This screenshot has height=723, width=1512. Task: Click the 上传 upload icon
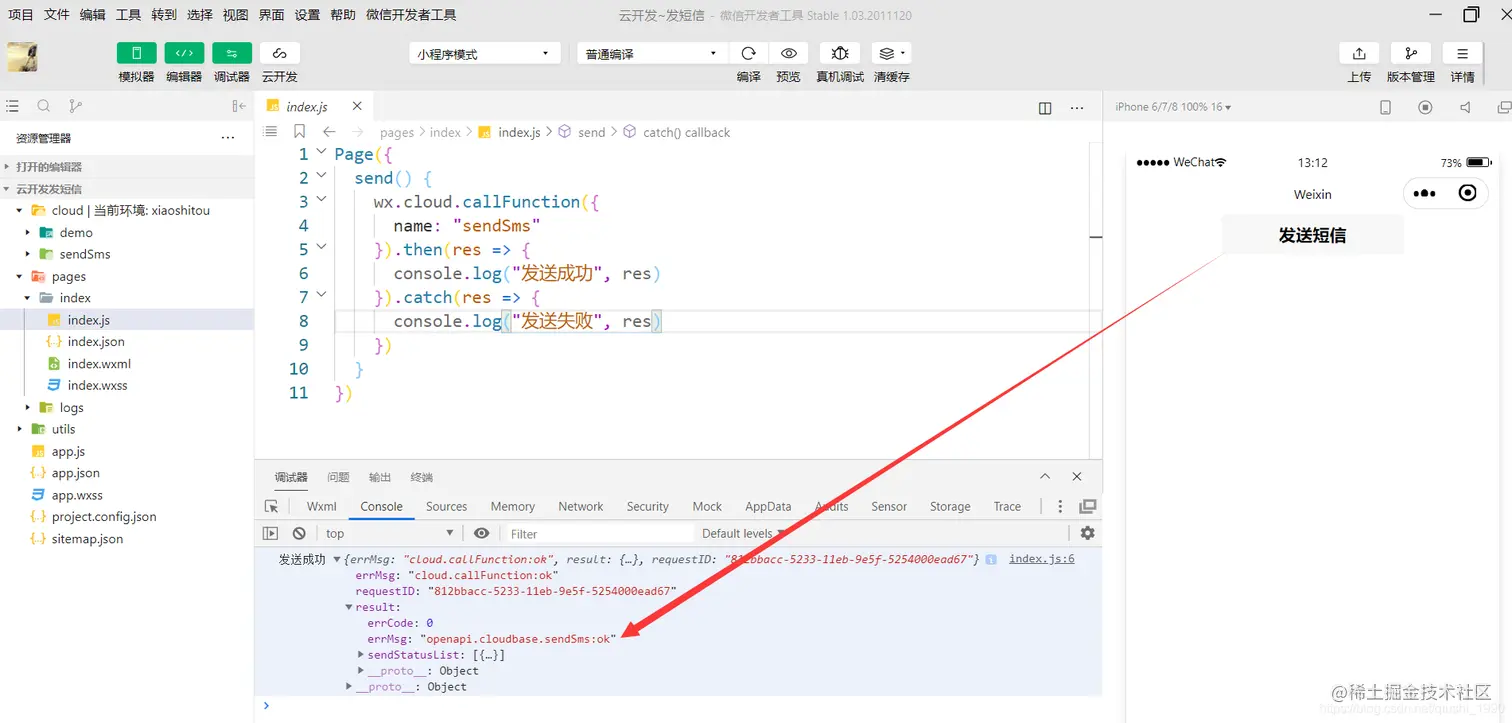pos(1359,54)
